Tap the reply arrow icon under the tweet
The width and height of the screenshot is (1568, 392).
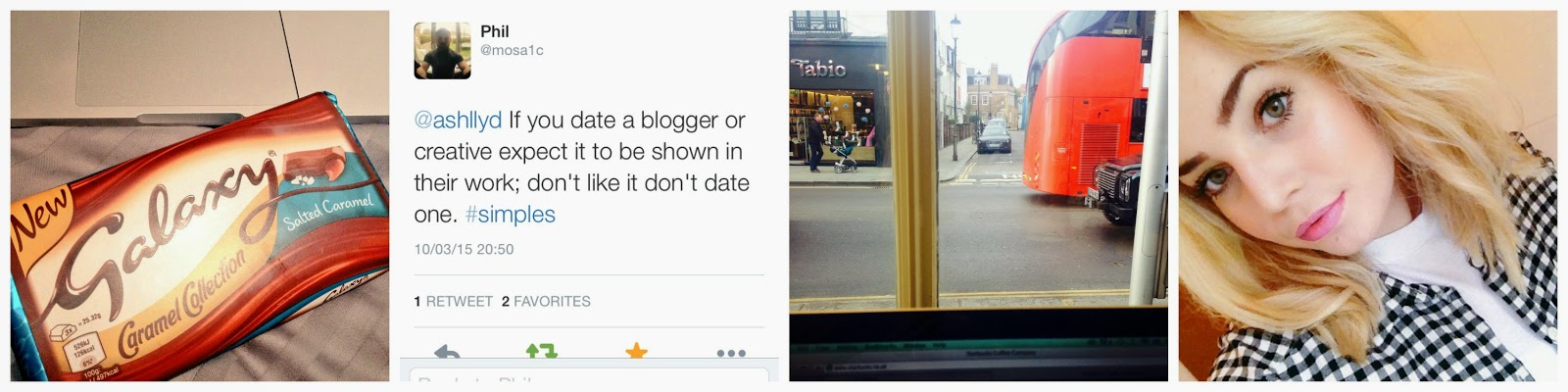(447, 352)
